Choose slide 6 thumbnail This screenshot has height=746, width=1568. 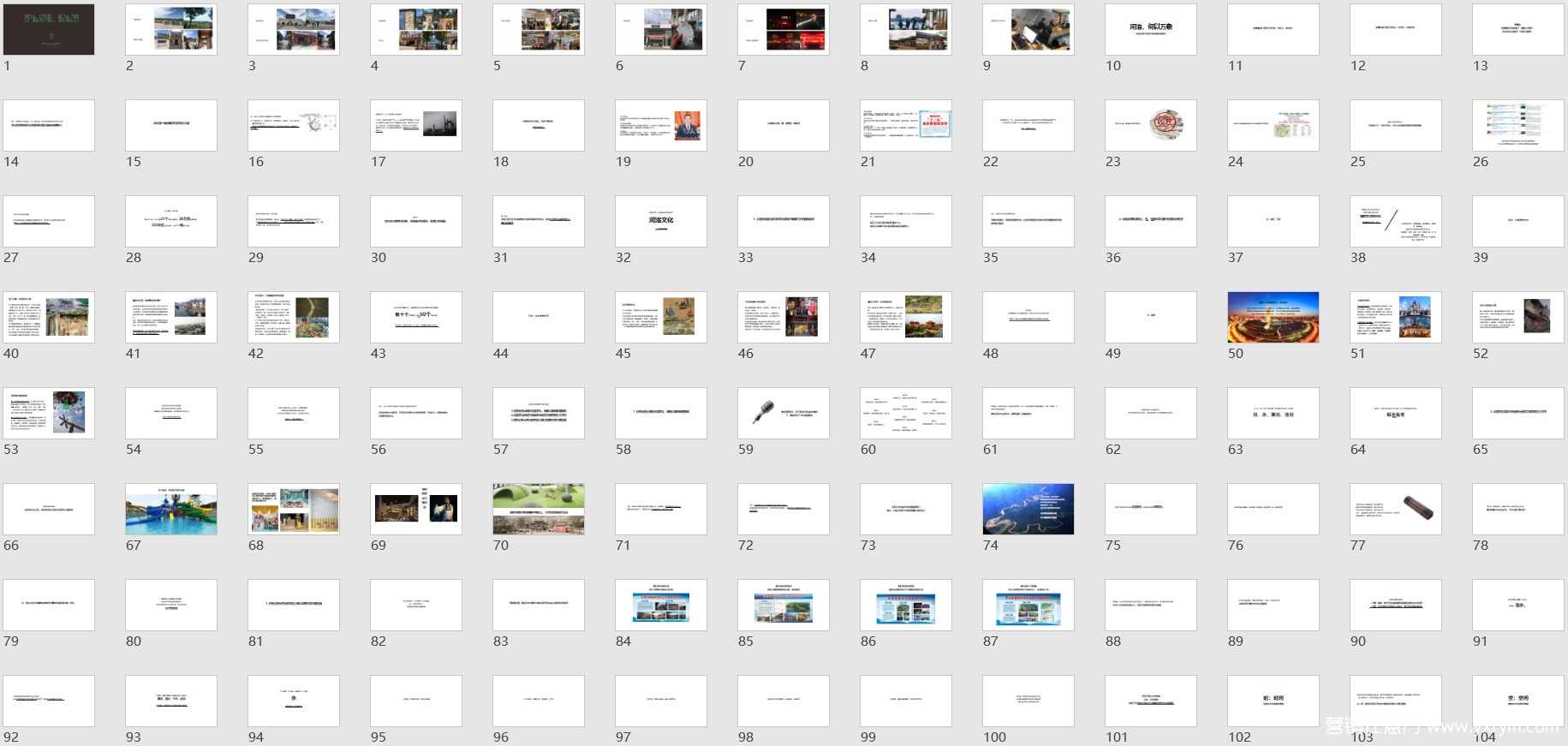(x=661, y=29)
